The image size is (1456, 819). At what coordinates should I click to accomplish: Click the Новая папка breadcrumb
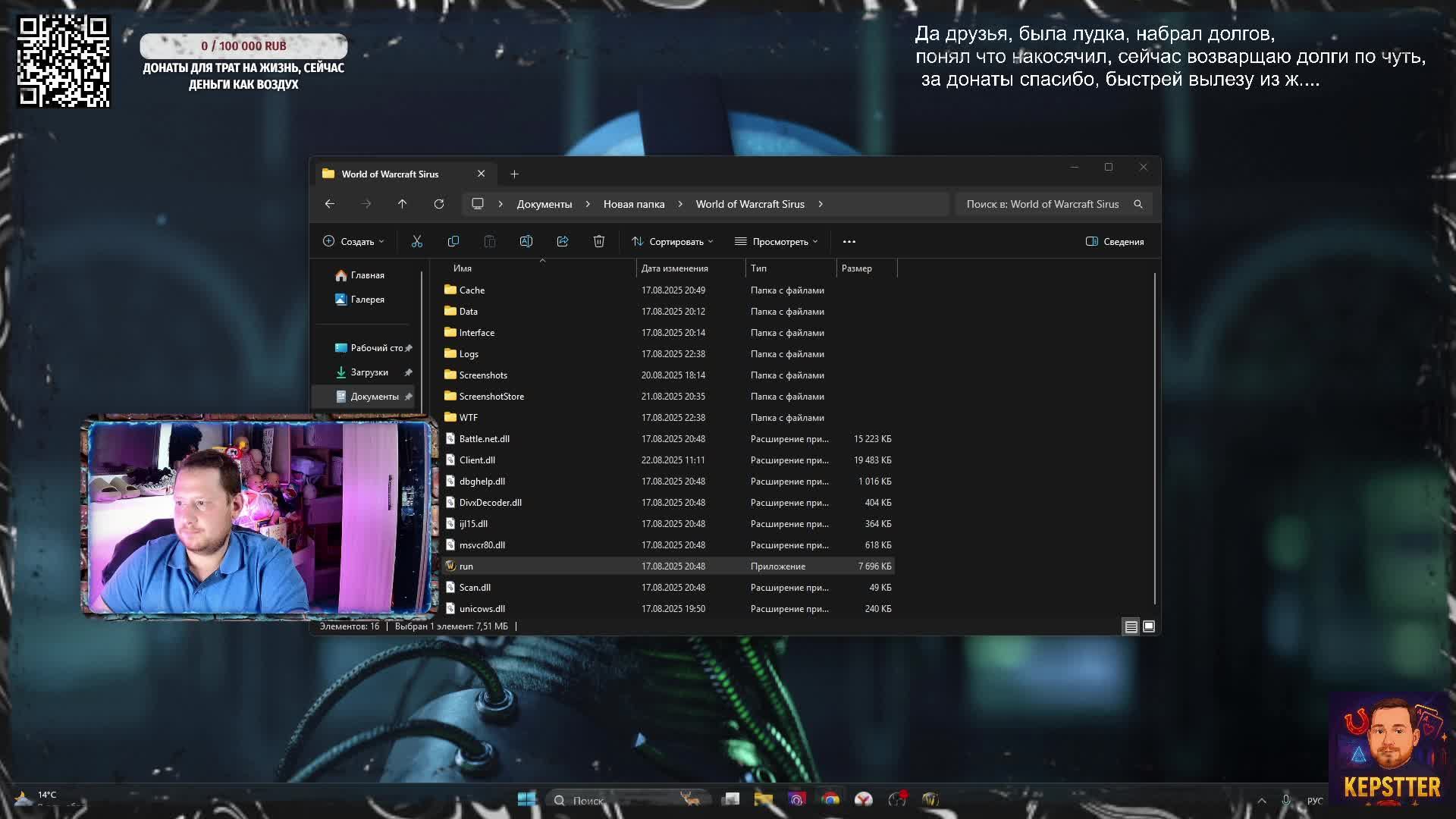pyautogui.click(x=633, y=204)
